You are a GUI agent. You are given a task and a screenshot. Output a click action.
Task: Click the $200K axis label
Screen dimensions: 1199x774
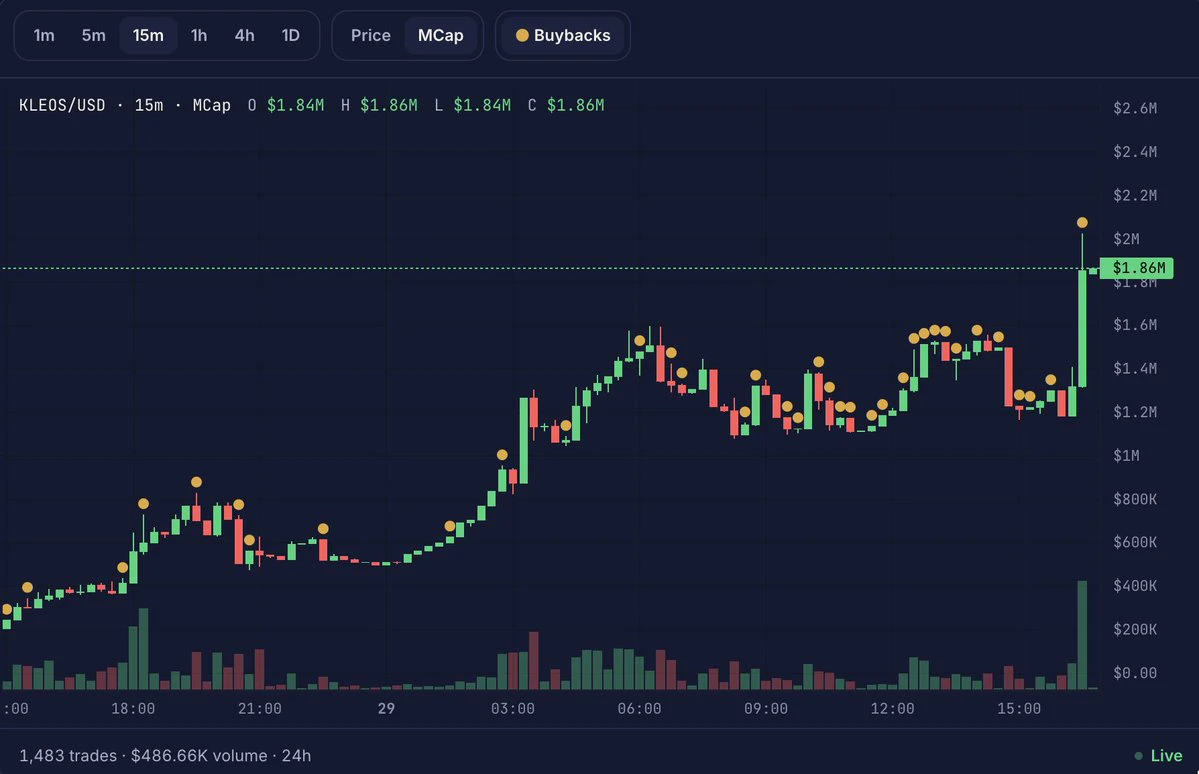pos(1135,629)
